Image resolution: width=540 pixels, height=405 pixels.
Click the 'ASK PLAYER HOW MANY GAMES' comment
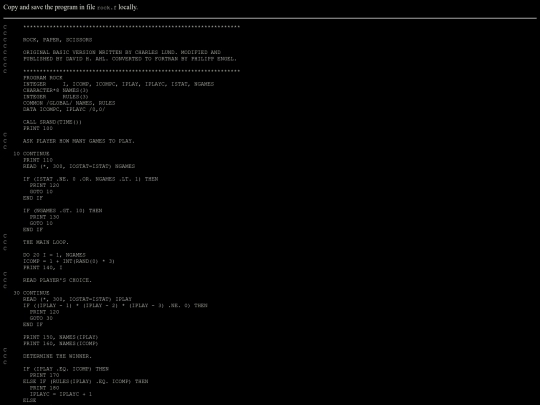[79, 141]
